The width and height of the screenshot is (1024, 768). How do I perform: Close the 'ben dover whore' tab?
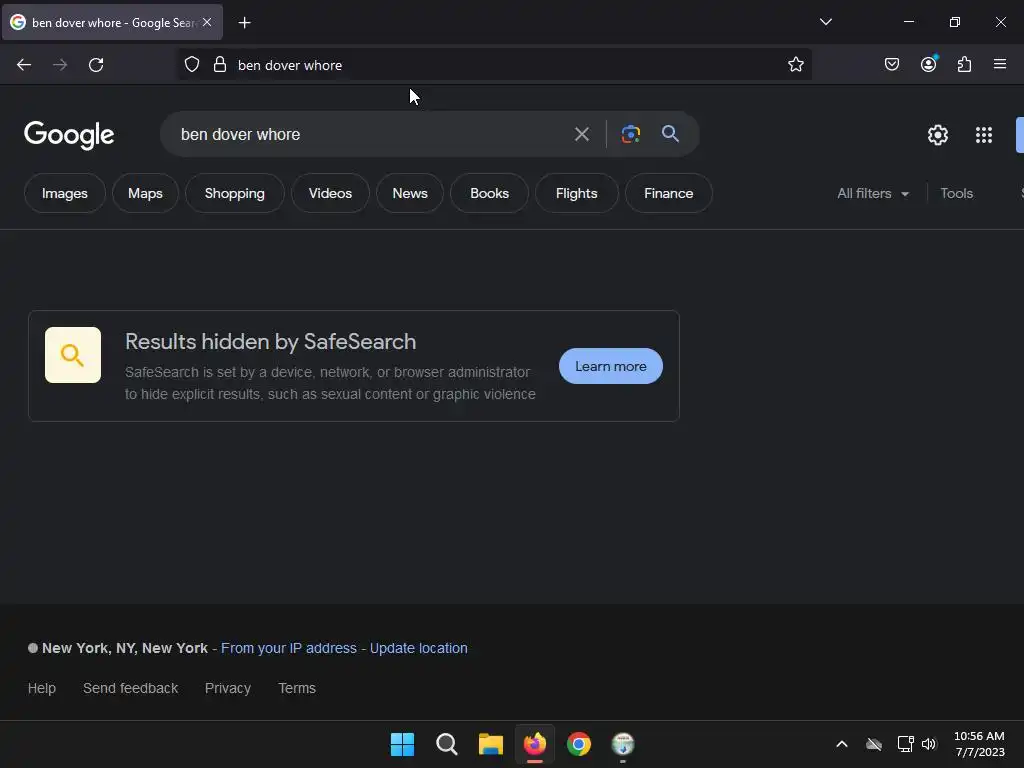207,22
